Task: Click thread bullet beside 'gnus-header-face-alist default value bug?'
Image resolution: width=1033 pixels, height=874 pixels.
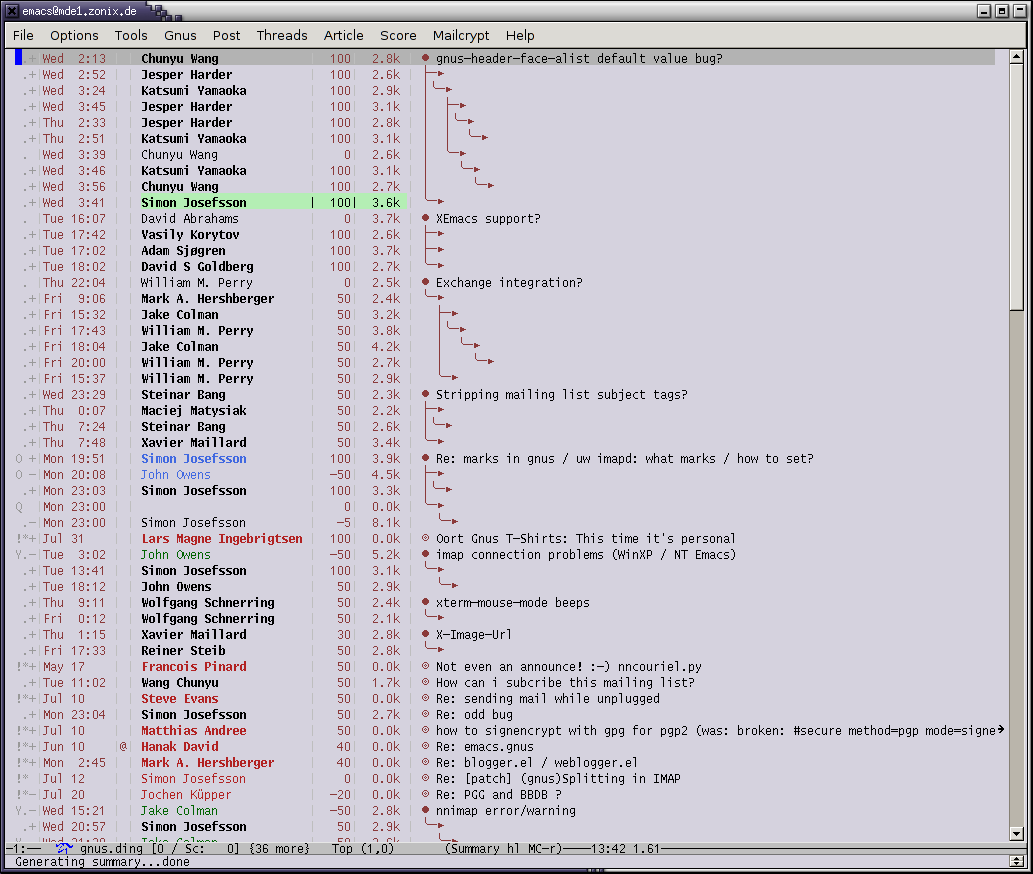Action: 426,58
